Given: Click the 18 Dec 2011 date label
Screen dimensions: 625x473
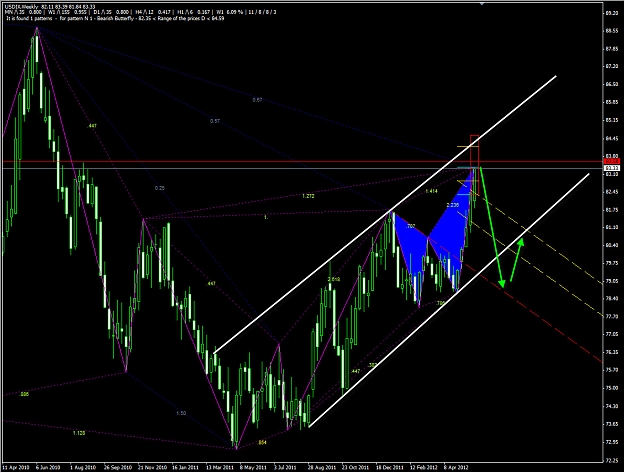Looking at the screenshot, I should pyautogui.click(x=391, y=467).
